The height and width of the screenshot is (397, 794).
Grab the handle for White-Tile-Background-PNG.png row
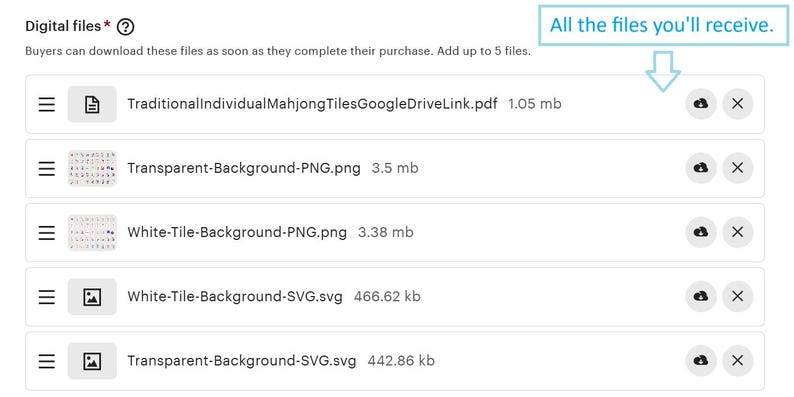pos(47,232)
